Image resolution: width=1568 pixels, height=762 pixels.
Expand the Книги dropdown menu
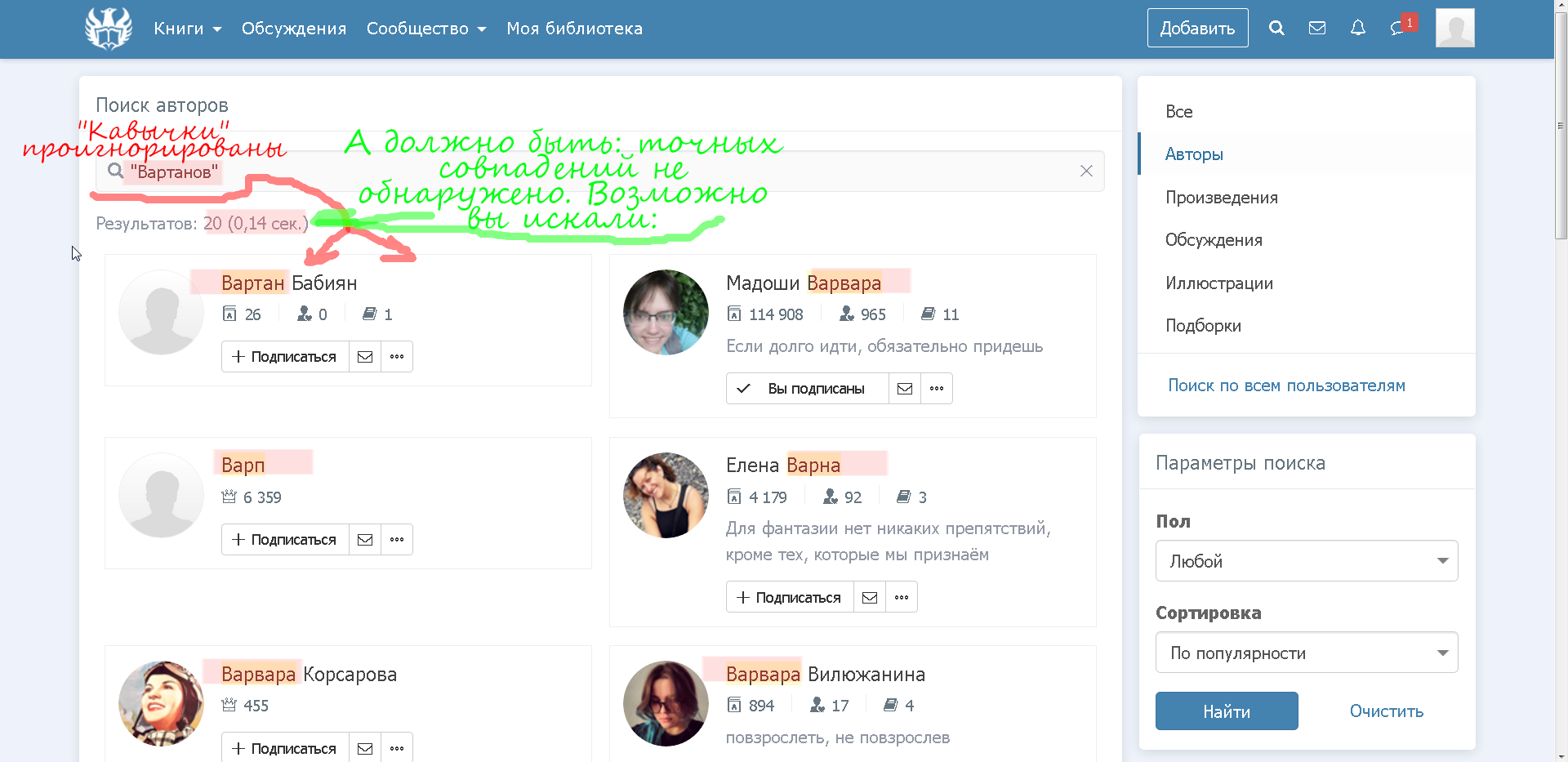click(x=187, y=29)
